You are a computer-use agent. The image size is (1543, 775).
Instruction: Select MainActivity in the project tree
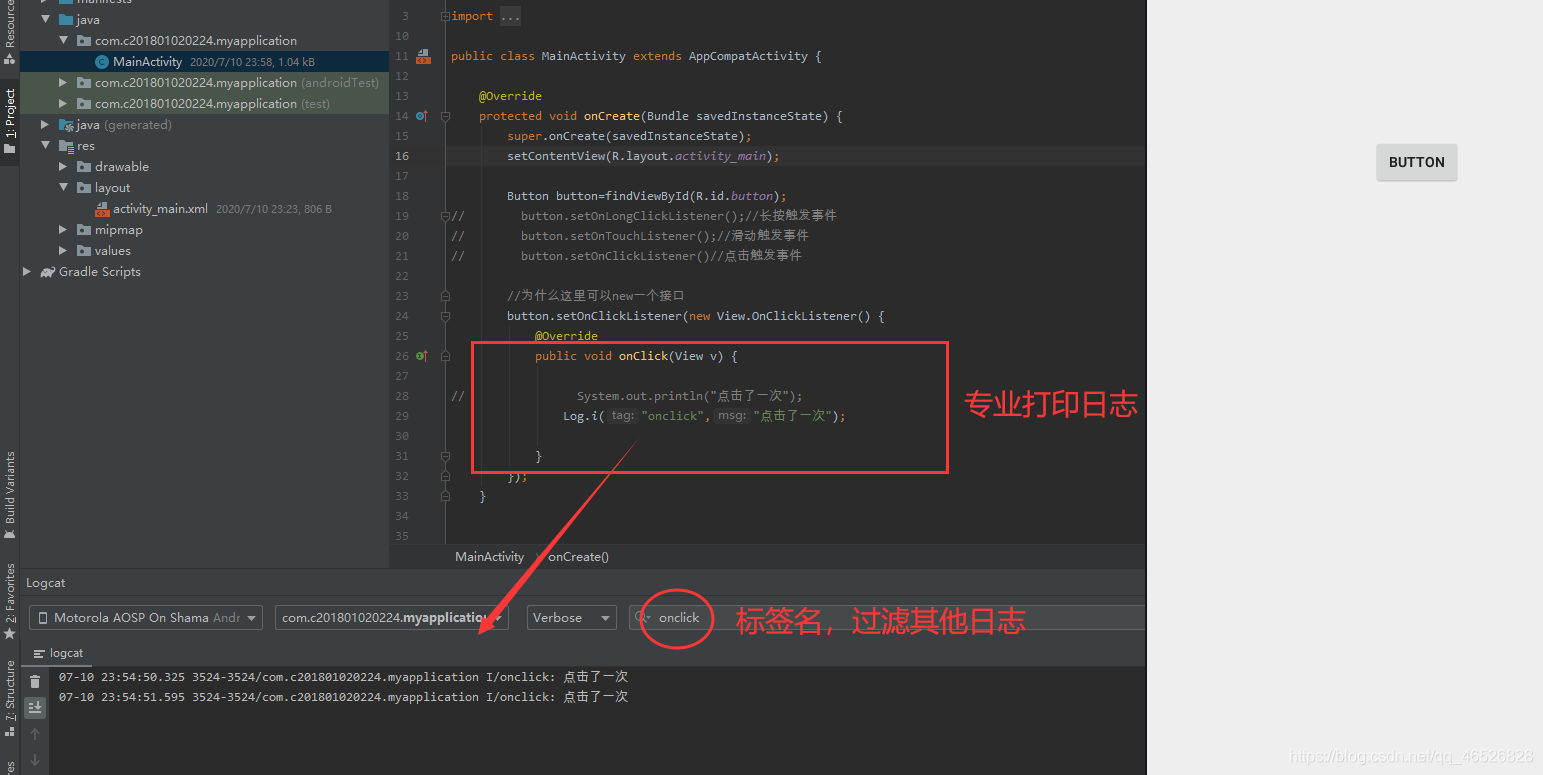[x=148, y=62]
